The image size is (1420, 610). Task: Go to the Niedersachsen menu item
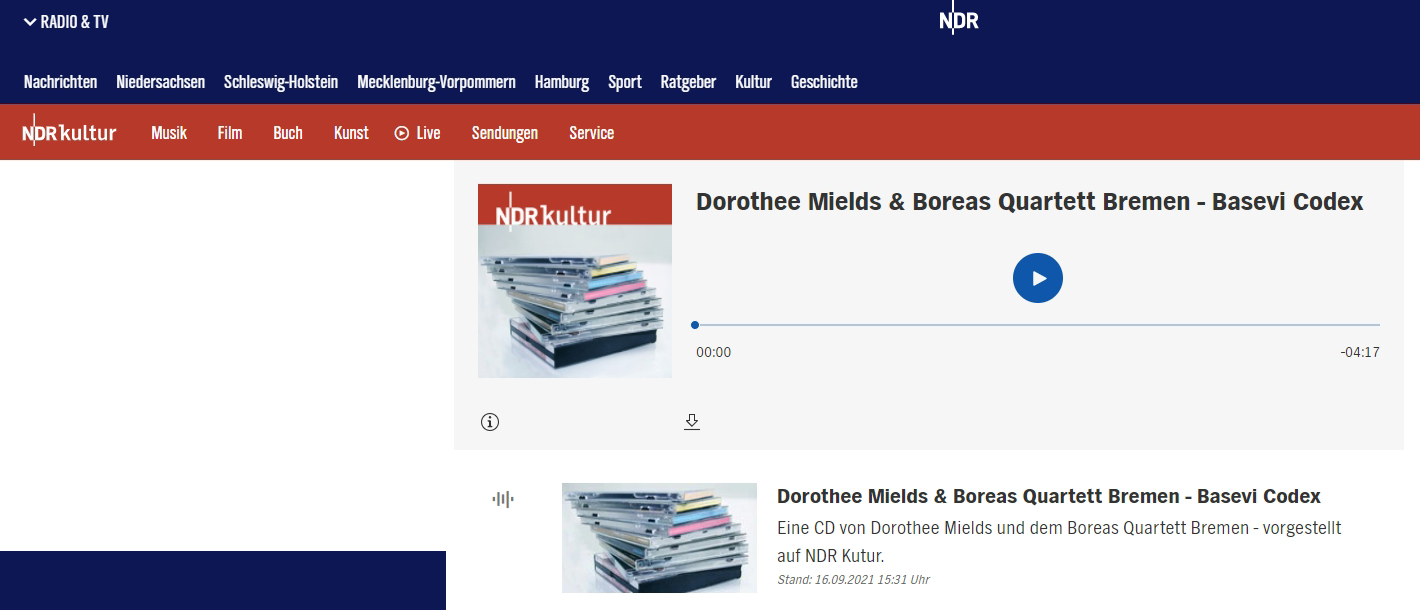click(x=160, y=82)
